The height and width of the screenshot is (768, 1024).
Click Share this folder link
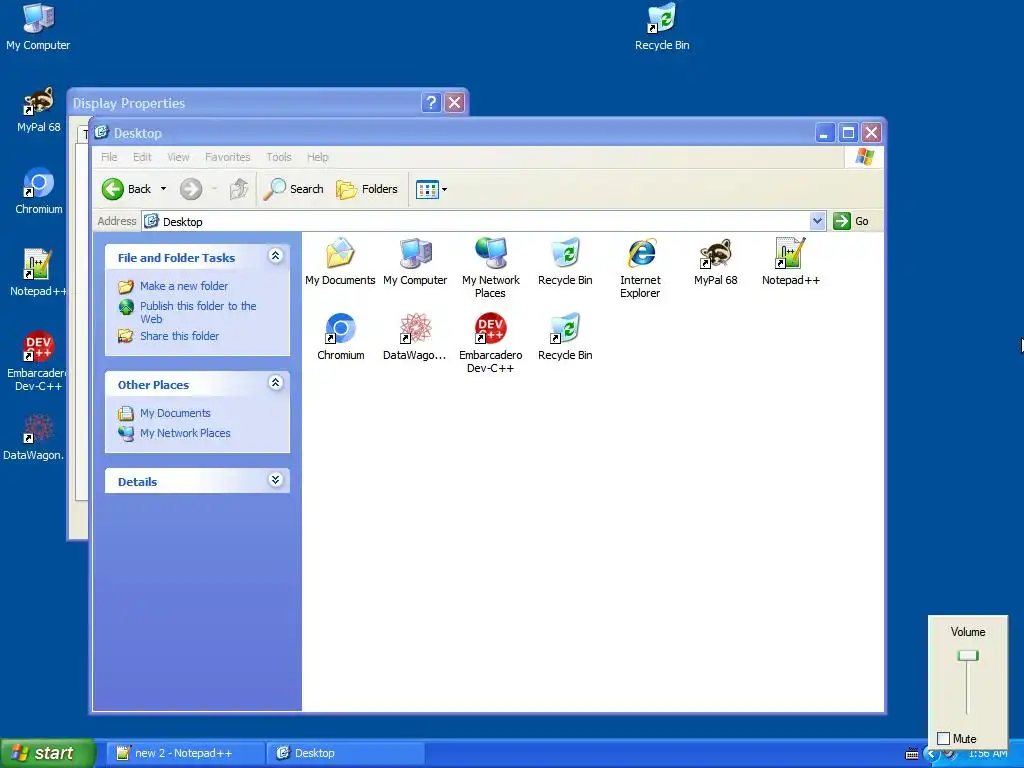pyautogui.click(x=180, y=336)
